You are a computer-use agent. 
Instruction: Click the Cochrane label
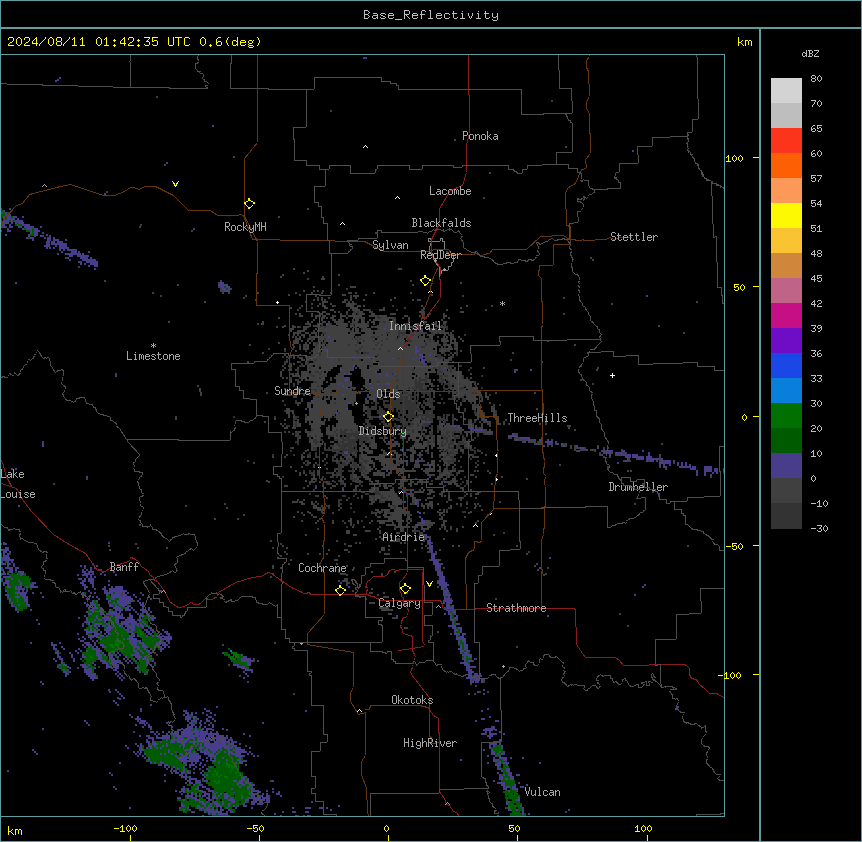(322, 568)
